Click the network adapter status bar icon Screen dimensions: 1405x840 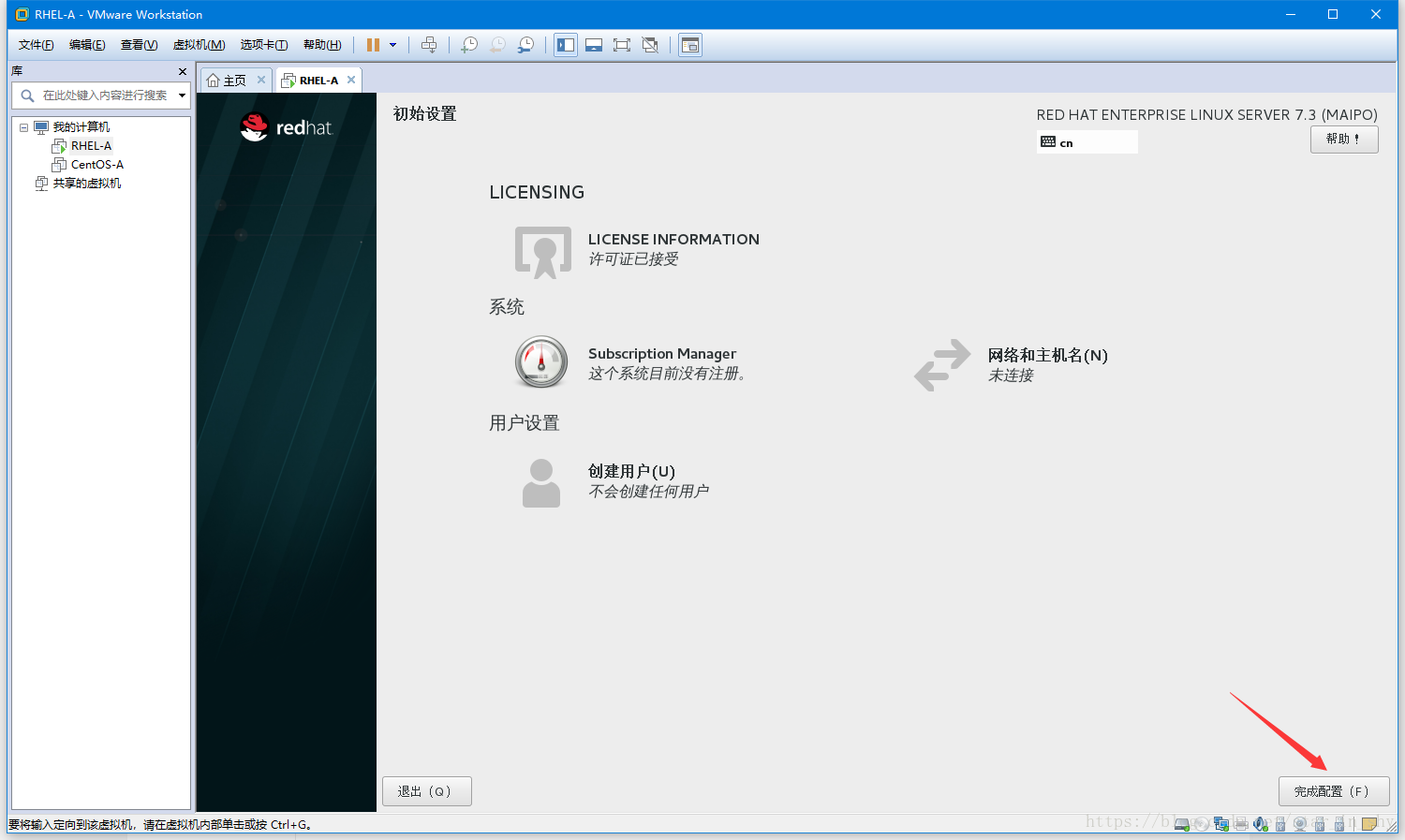pyautogui.click(x=1221, y=825)
